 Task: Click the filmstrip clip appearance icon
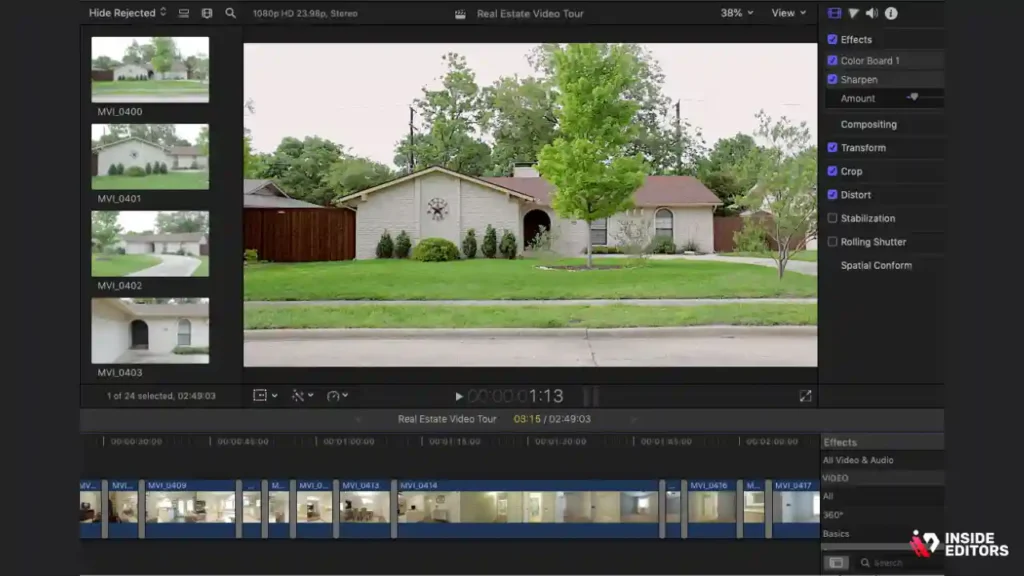[x=207, y=13]
